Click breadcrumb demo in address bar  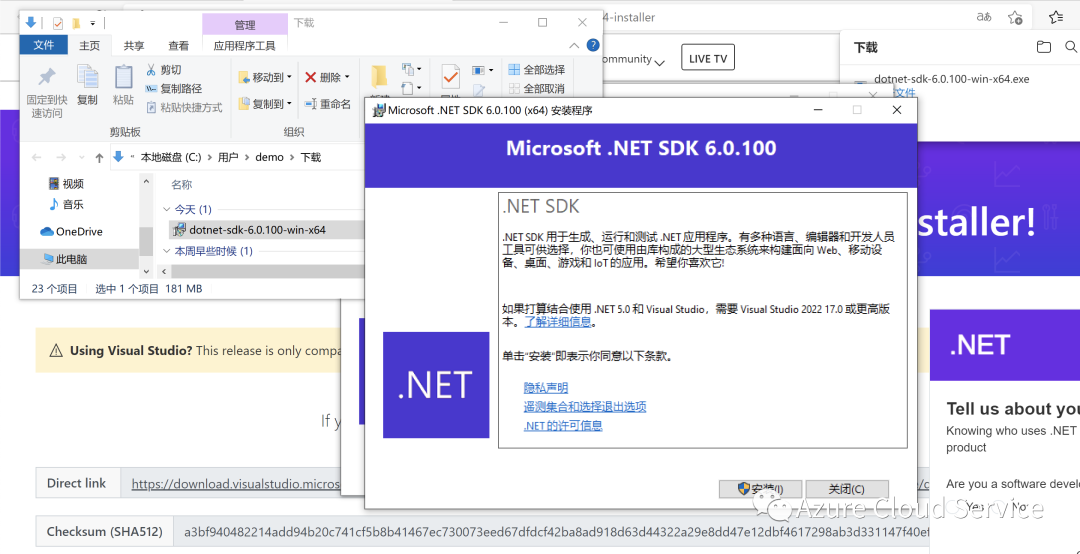coord(269,157)
